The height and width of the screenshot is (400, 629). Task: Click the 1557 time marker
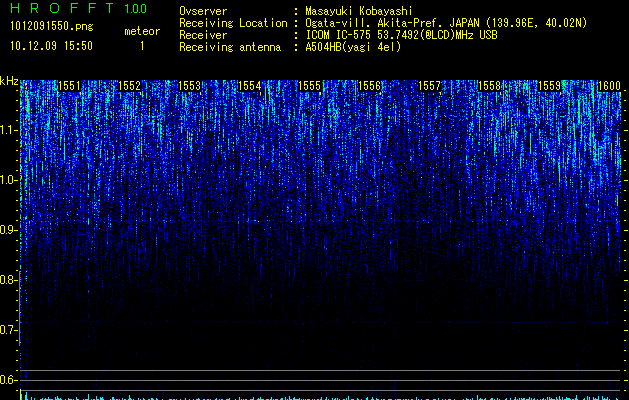tap(430, 86)
